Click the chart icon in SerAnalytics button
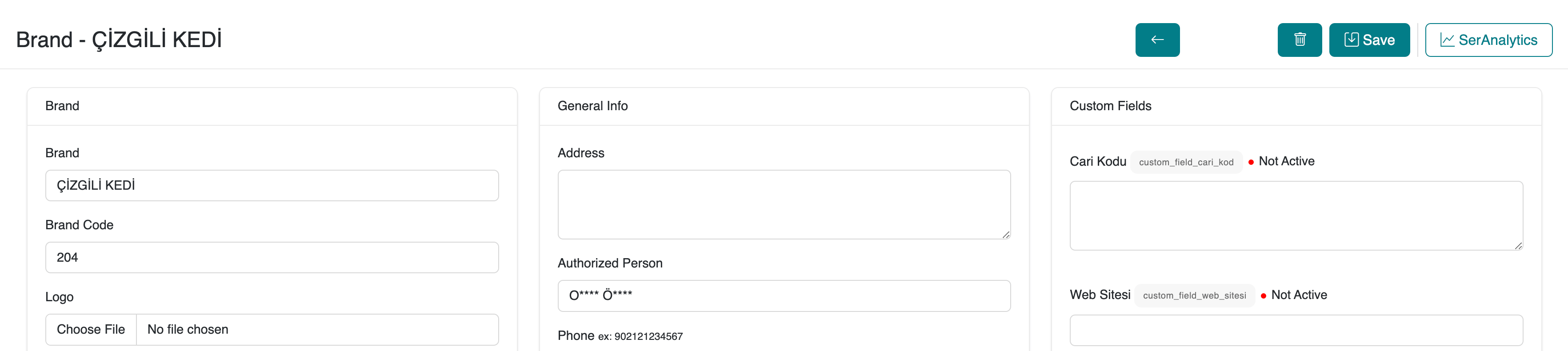 (1447, 40)
